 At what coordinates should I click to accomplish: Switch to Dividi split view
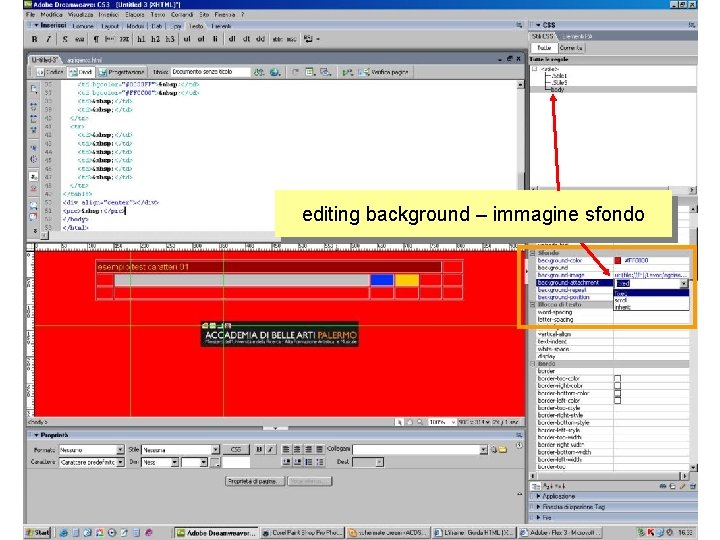(x=81, y=72)
